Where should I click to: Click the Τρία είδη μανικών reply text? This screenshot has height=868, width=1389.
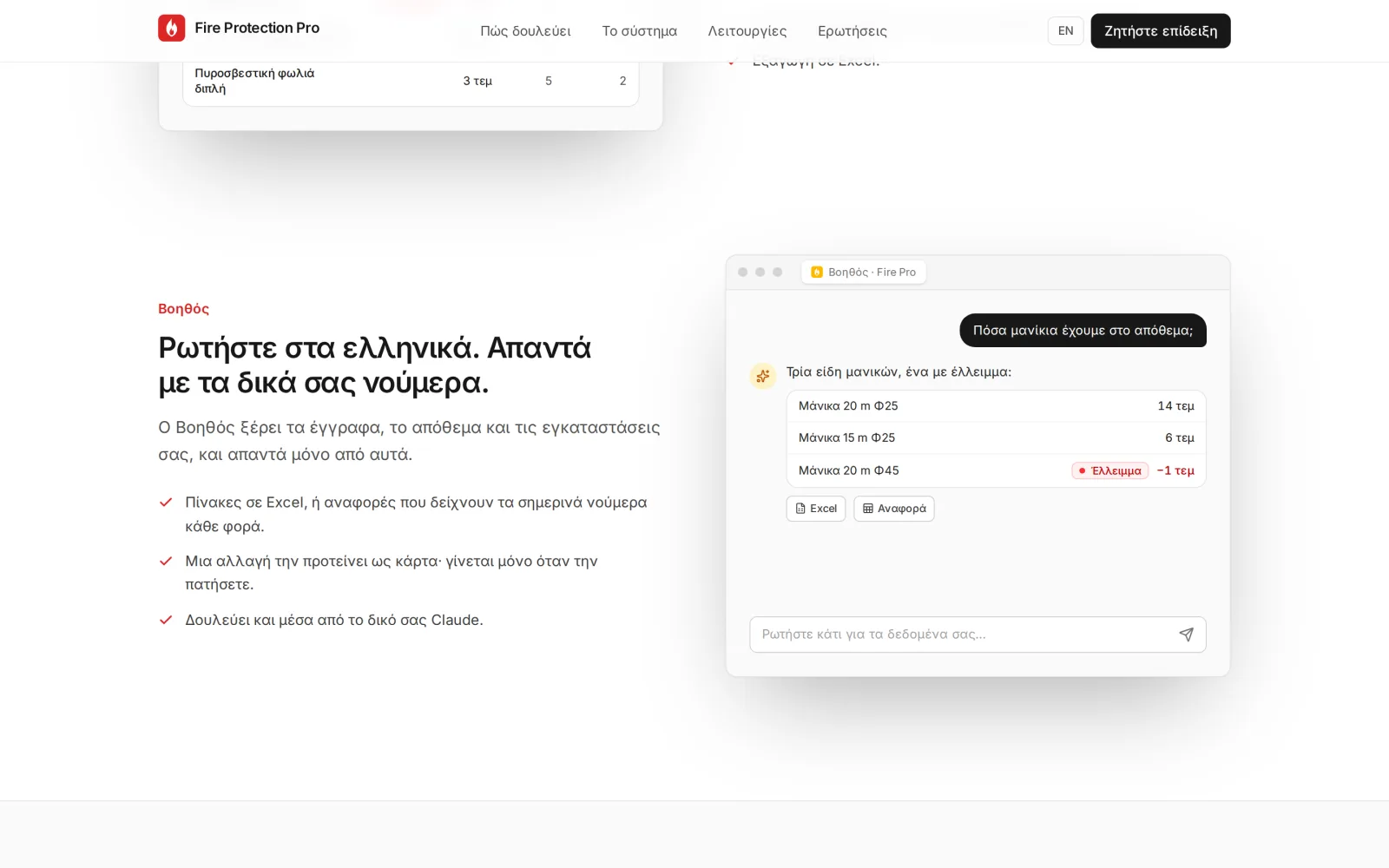pyautogui.click(x=899, y=372)
